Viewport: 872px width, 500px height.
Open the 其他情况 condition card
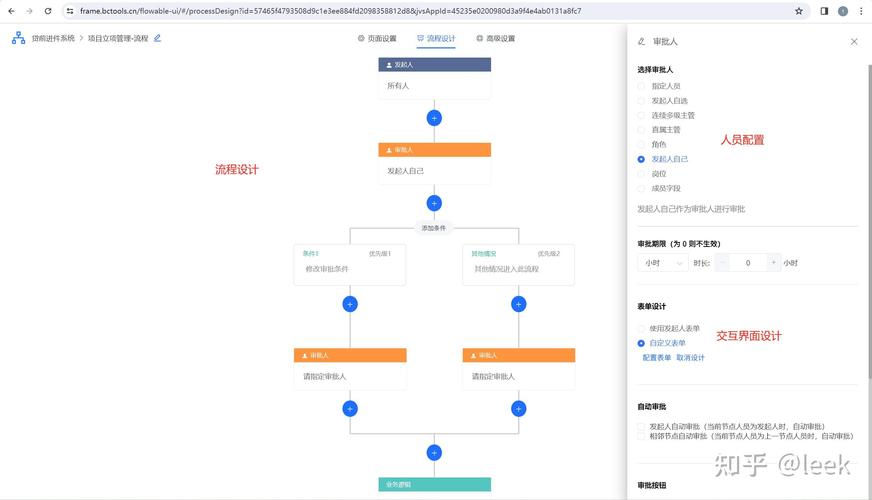[519, 265]
